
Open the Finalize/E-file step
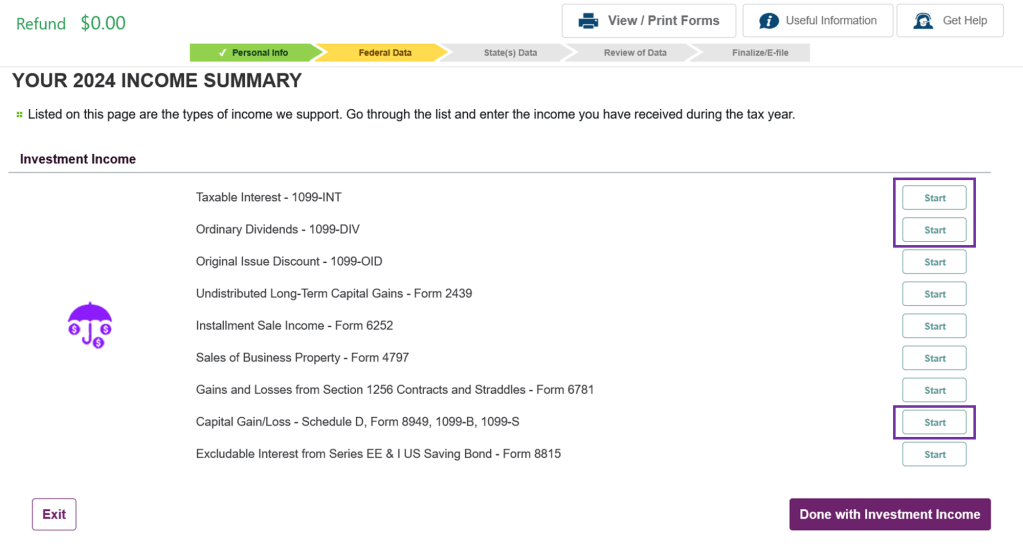click(759, 53)
